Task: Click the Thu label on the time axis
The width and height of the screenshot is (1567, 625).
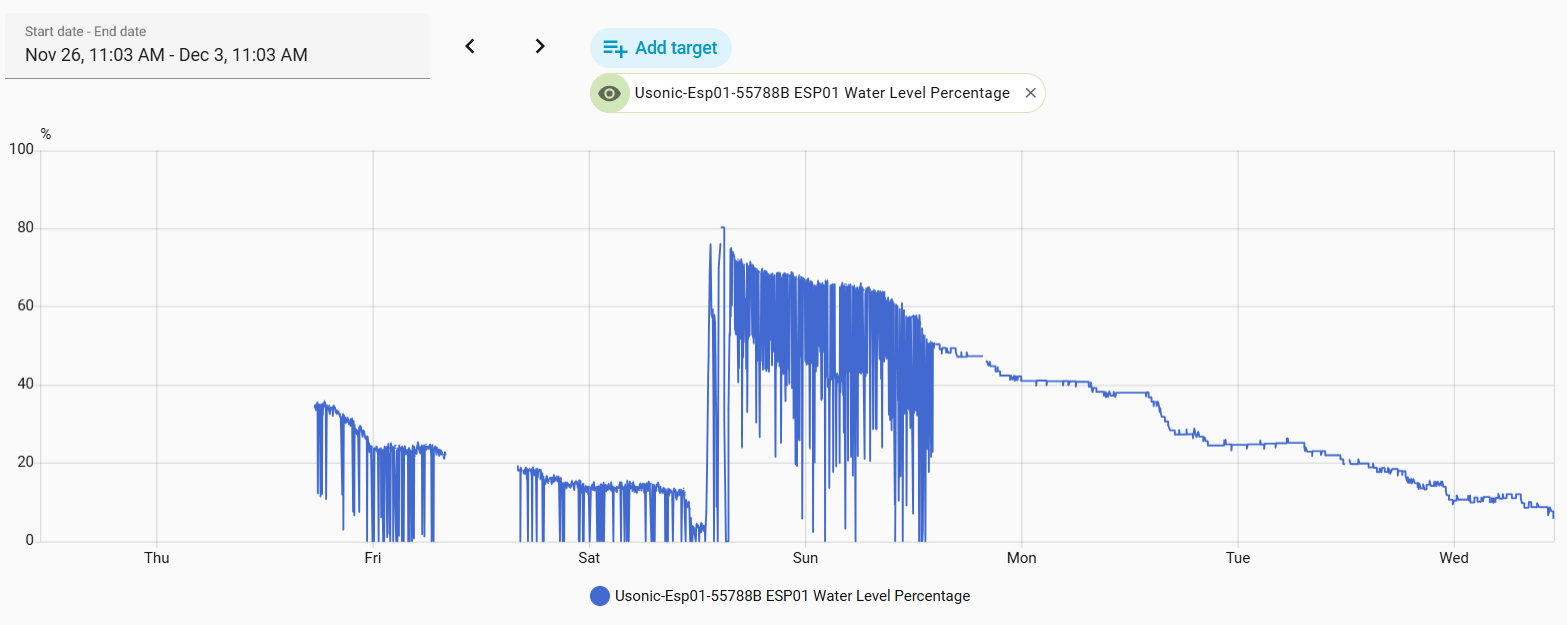Action: click(x=157, y=558)
